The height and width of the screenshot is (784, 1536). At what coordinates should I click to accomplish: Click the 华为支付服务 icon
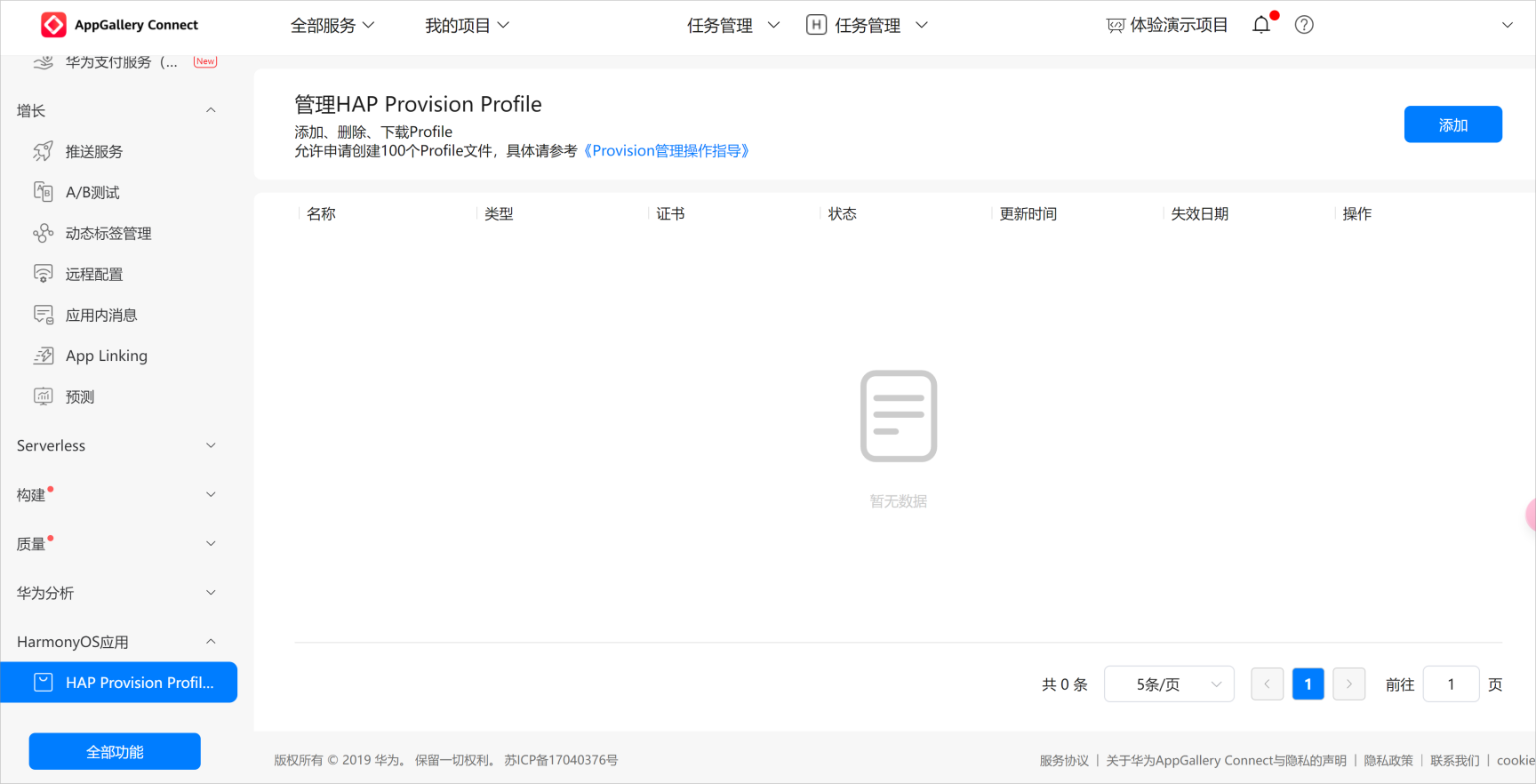(43, 62)
